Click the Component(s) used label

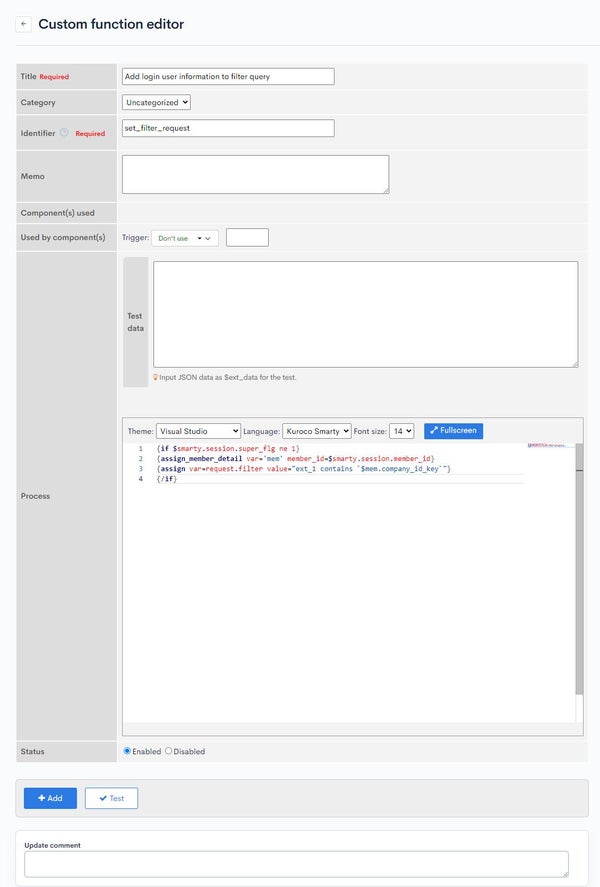[58, 213]
